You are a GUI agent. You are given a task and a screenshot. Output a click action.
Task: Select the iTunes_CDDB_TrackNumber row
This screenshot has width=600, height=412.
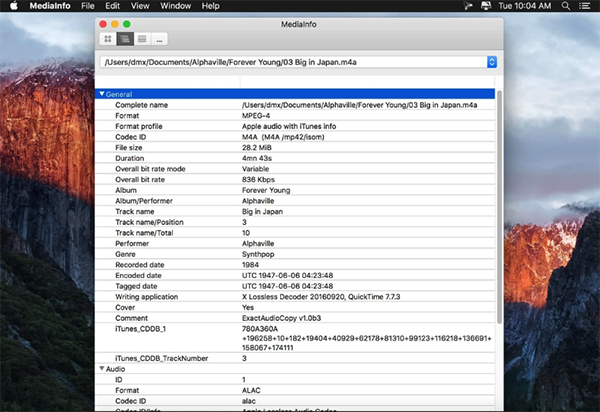[295, 358]
